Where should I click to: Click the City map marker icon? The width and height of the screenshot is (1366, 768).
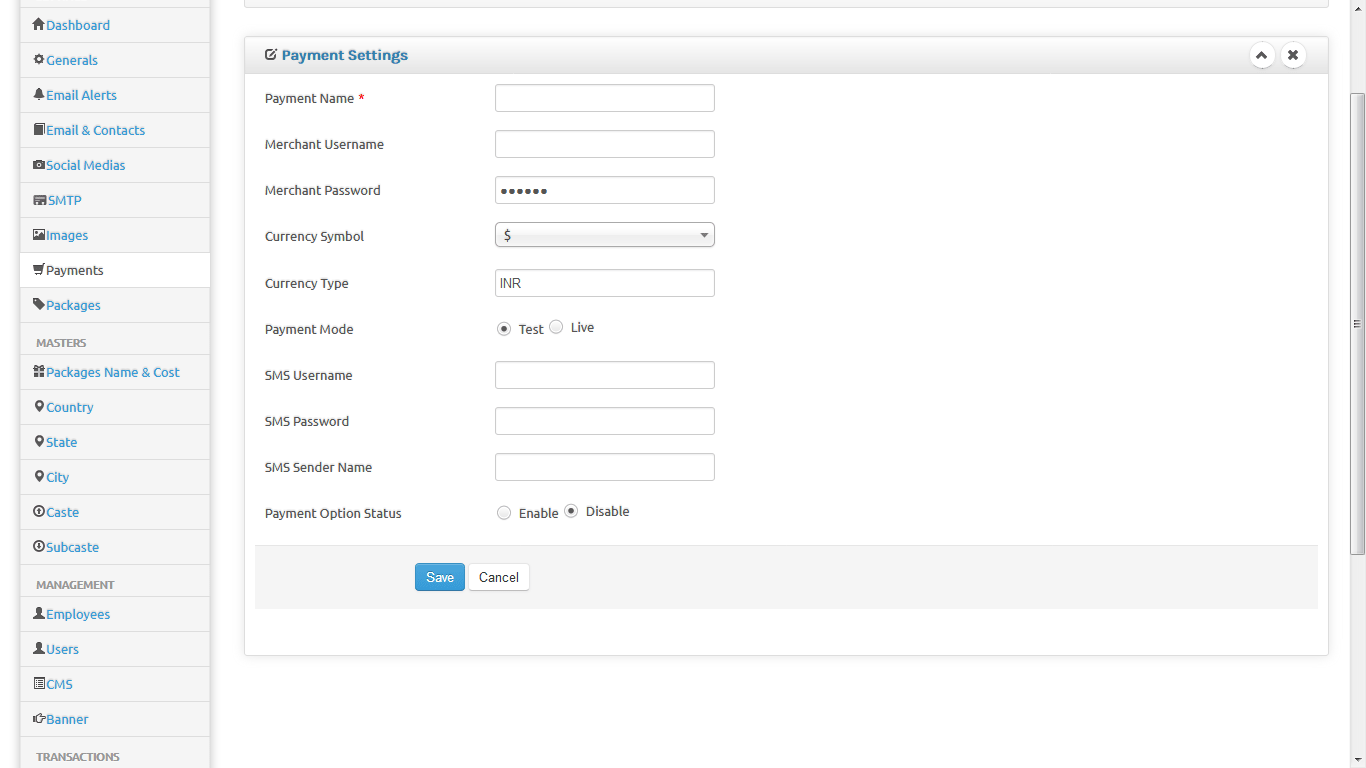point(39,476)
